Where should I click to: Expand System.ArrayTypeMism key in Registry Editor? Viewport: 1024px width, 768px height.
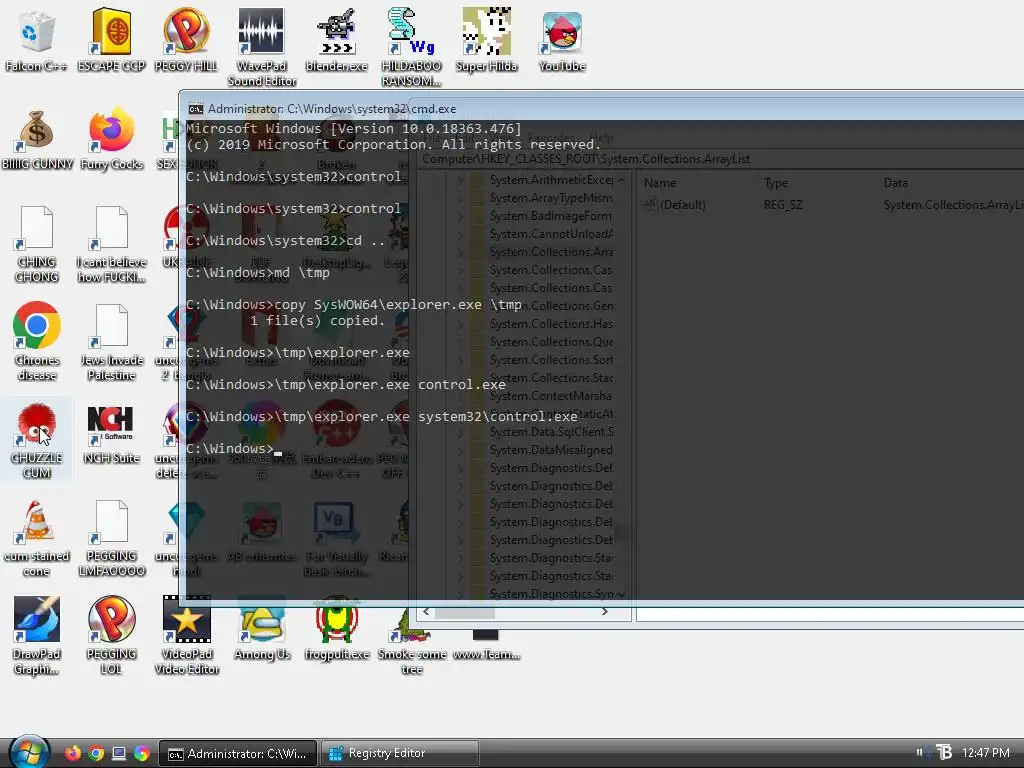pyautogui.click(x=460, y=198)
